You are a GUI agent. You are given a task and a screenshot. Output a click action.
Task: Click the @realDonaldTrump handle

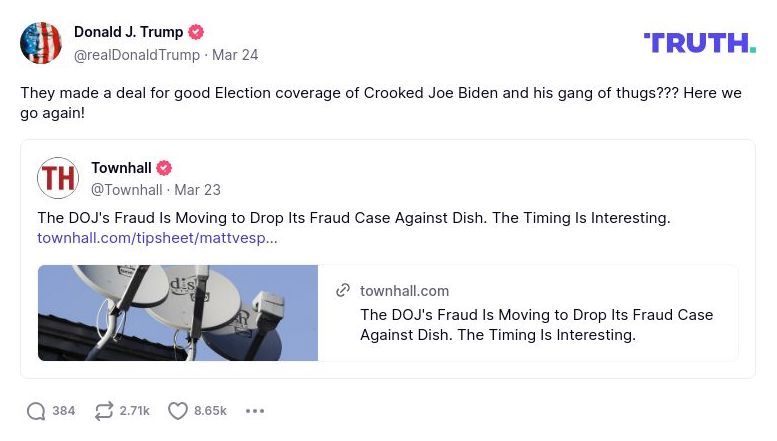point(137,55)
